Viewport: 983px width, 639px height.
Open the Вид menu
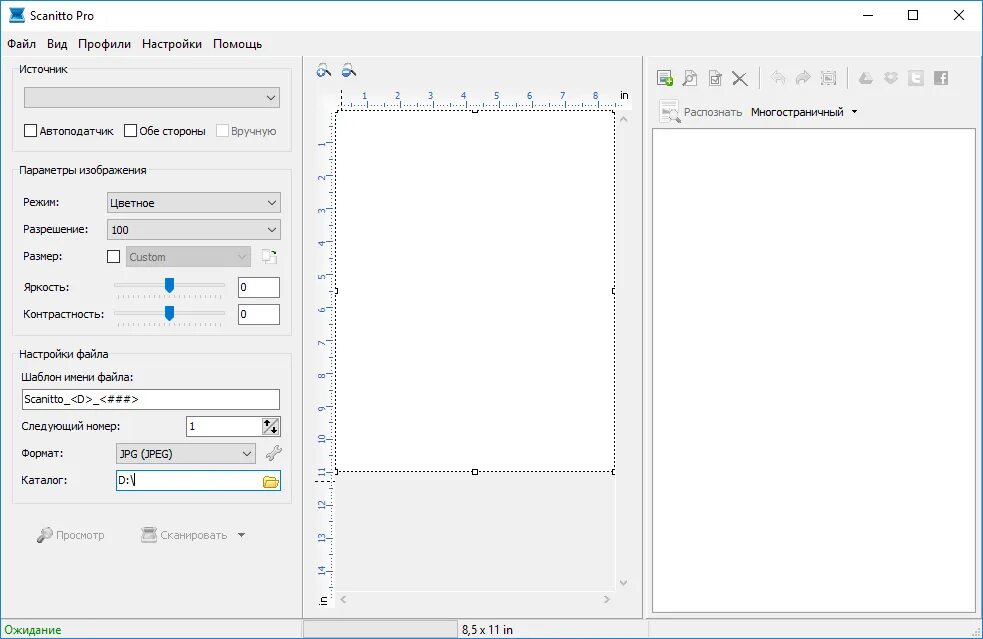point(57,44)
